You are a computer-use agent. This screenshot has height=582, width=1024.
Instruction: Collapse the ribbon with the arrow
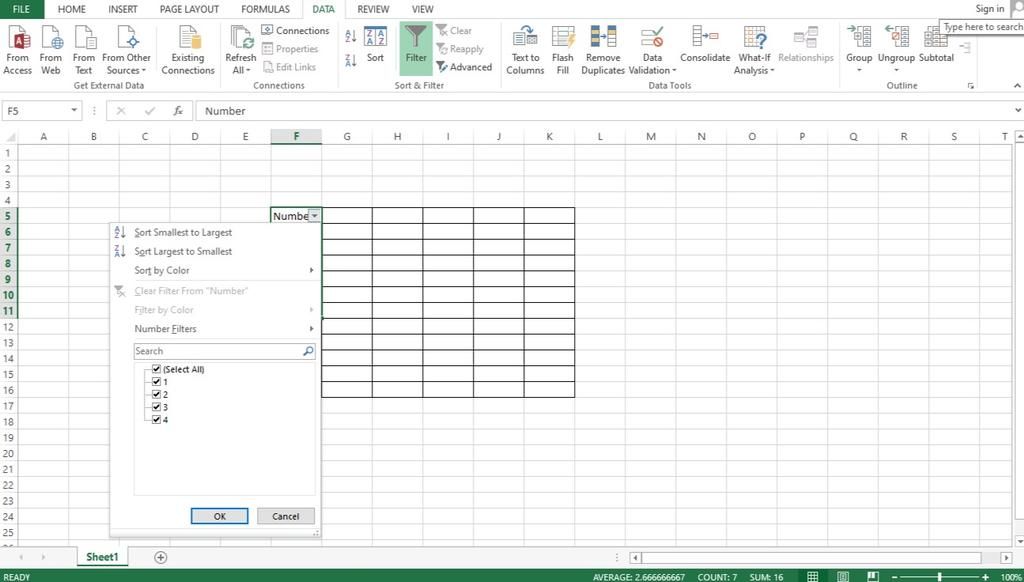point(1017,86)
